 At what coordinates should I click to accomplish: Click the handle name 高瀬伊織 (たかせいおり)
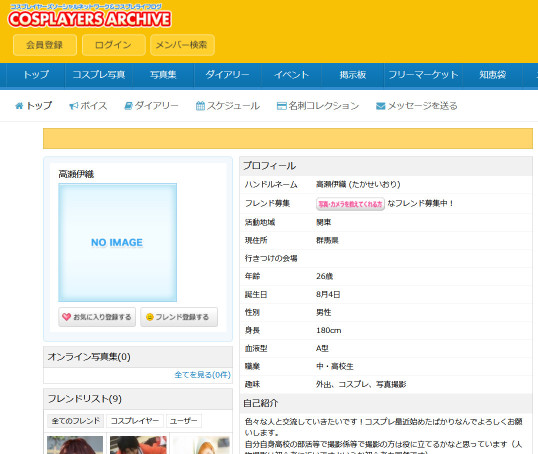pyautogui.click(x=358, y=184)
